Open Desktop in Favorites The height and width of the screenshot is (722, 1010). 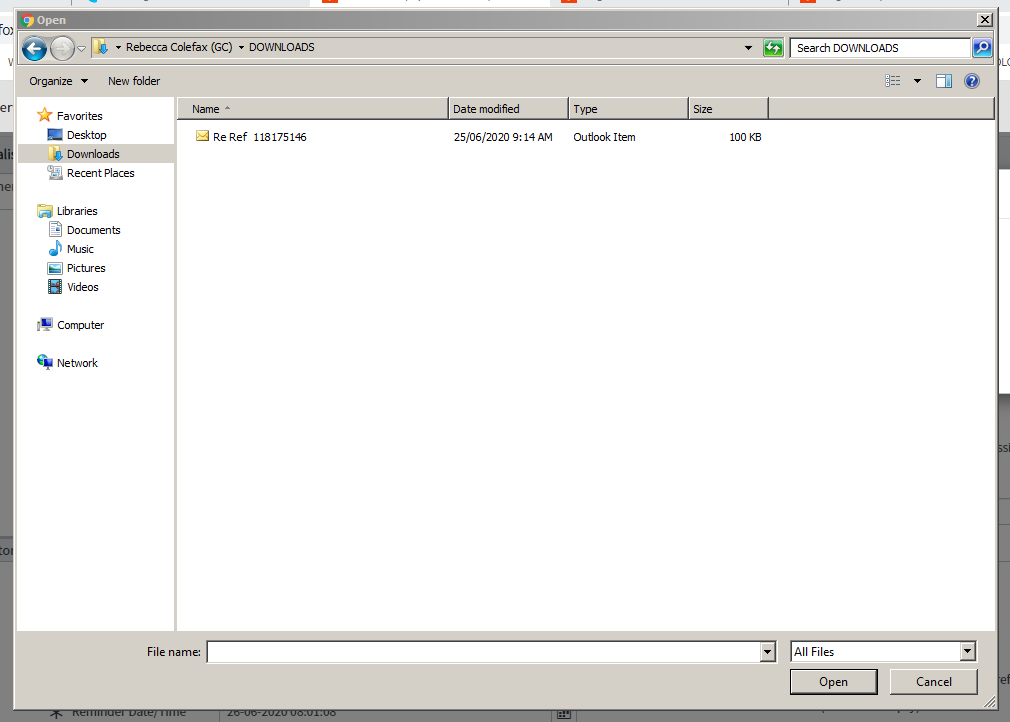pos(86,135)
